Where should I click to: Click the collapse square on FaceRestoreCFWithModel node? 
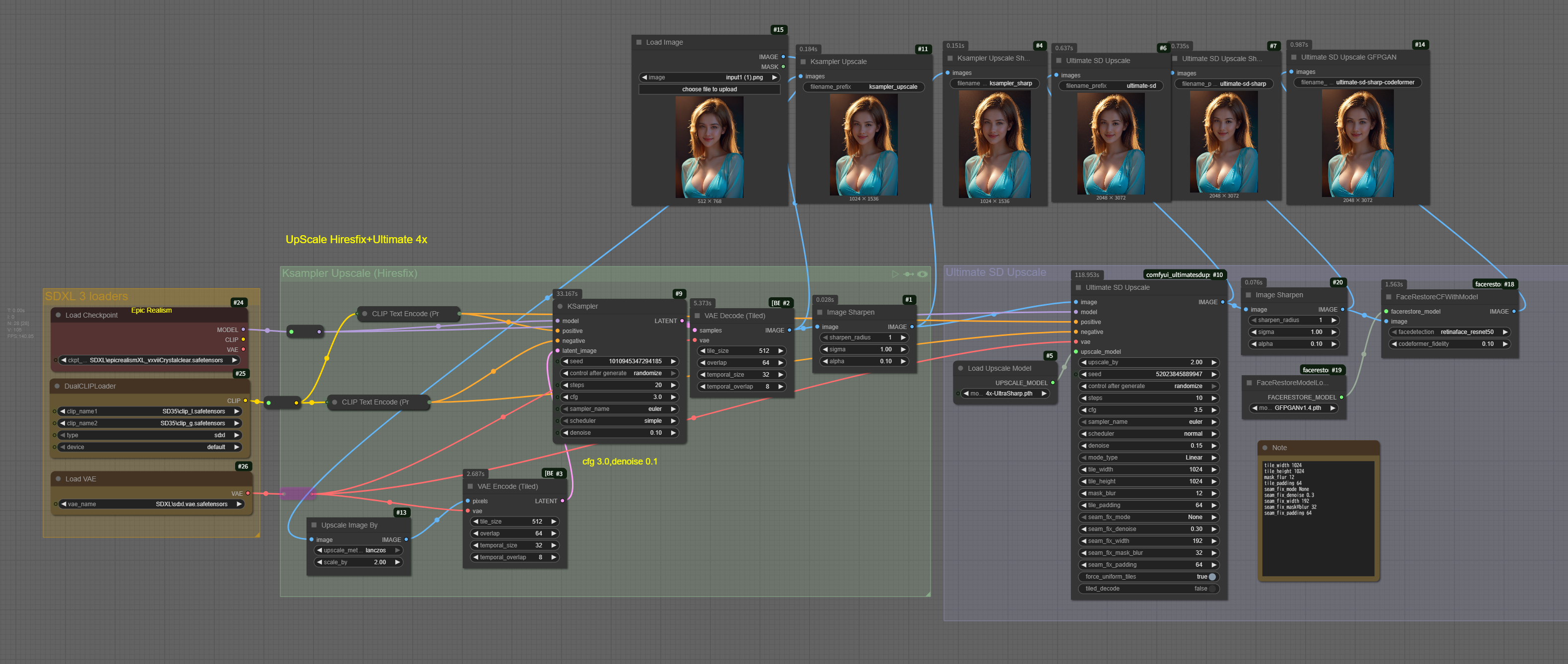click(1388, 297)
